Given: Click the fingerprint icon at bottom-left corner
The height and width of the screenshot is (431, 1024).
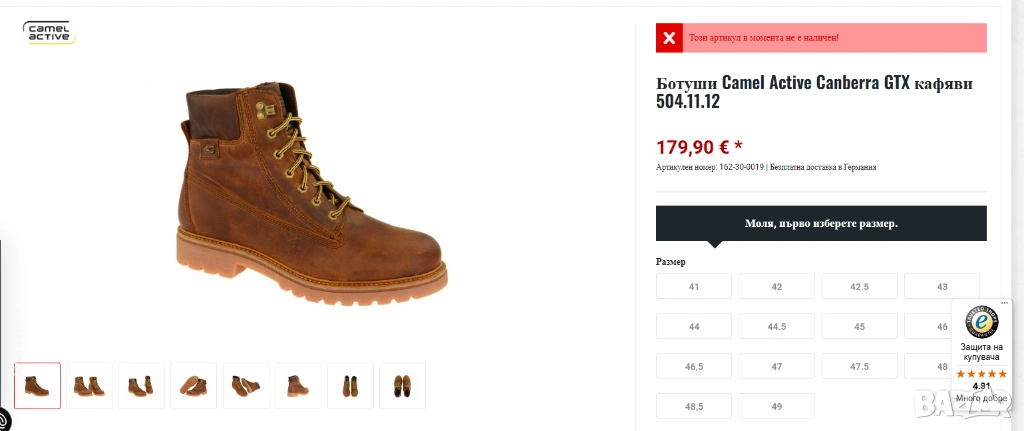Looking at the screenshot, I should (x=4, y=421).
